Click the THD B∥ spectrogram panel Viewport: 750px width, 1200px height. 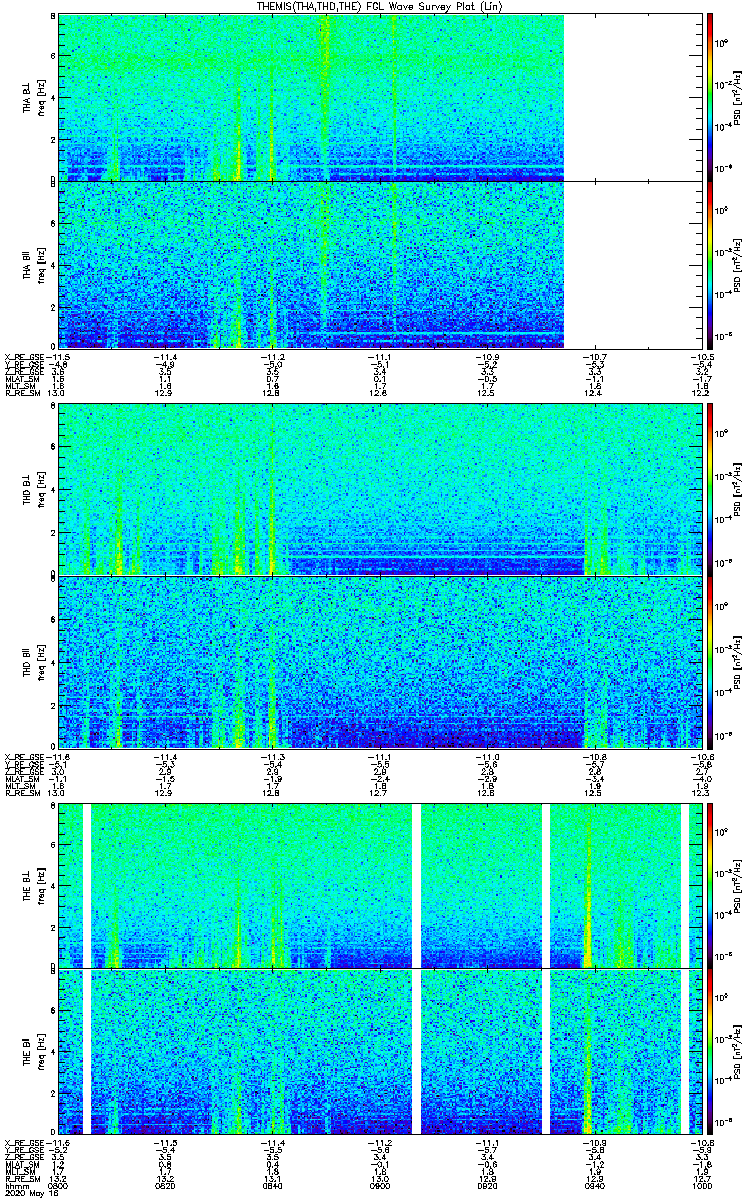[x=380, y=662]
